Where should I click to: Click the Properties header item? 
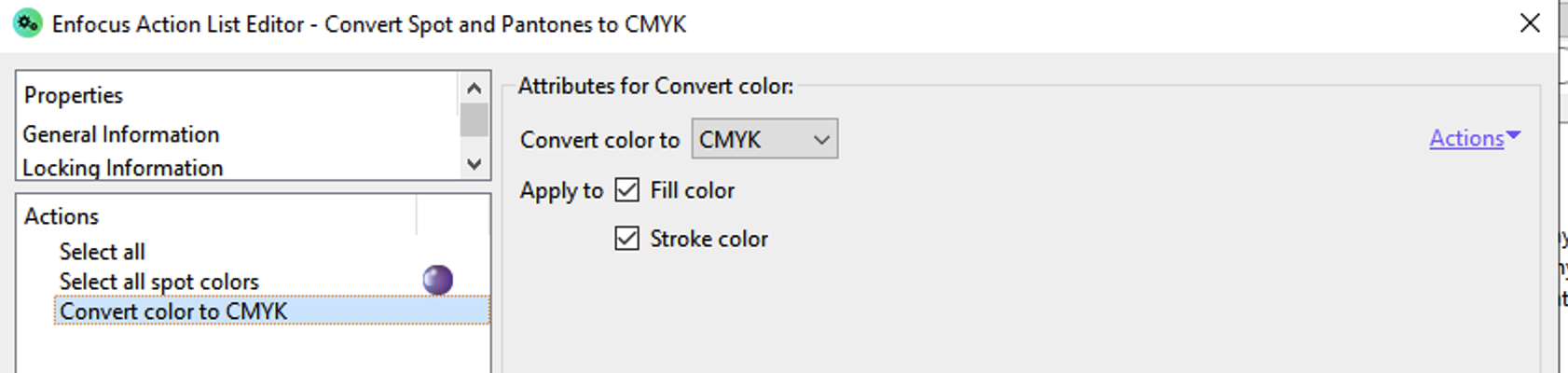(x=74, y=95)
